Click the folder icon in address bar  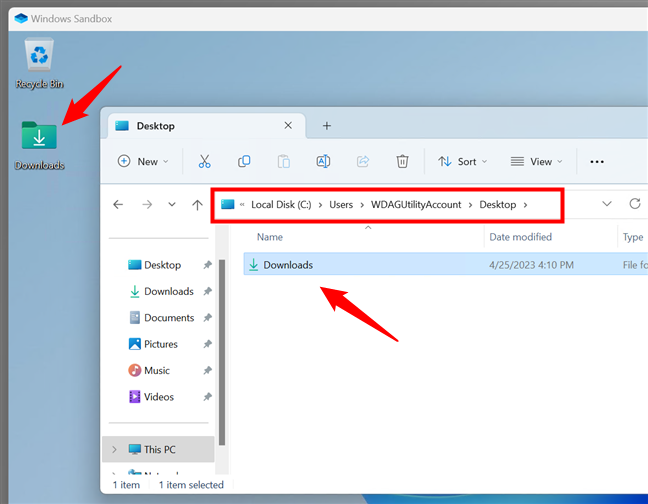coord(227,204)
